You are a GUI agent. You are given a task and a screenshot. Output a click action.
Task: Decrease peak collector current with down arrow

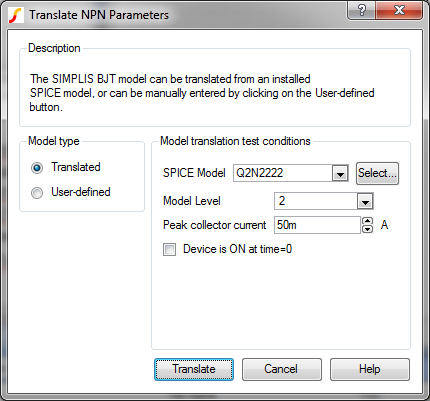[x=367, y=229]
